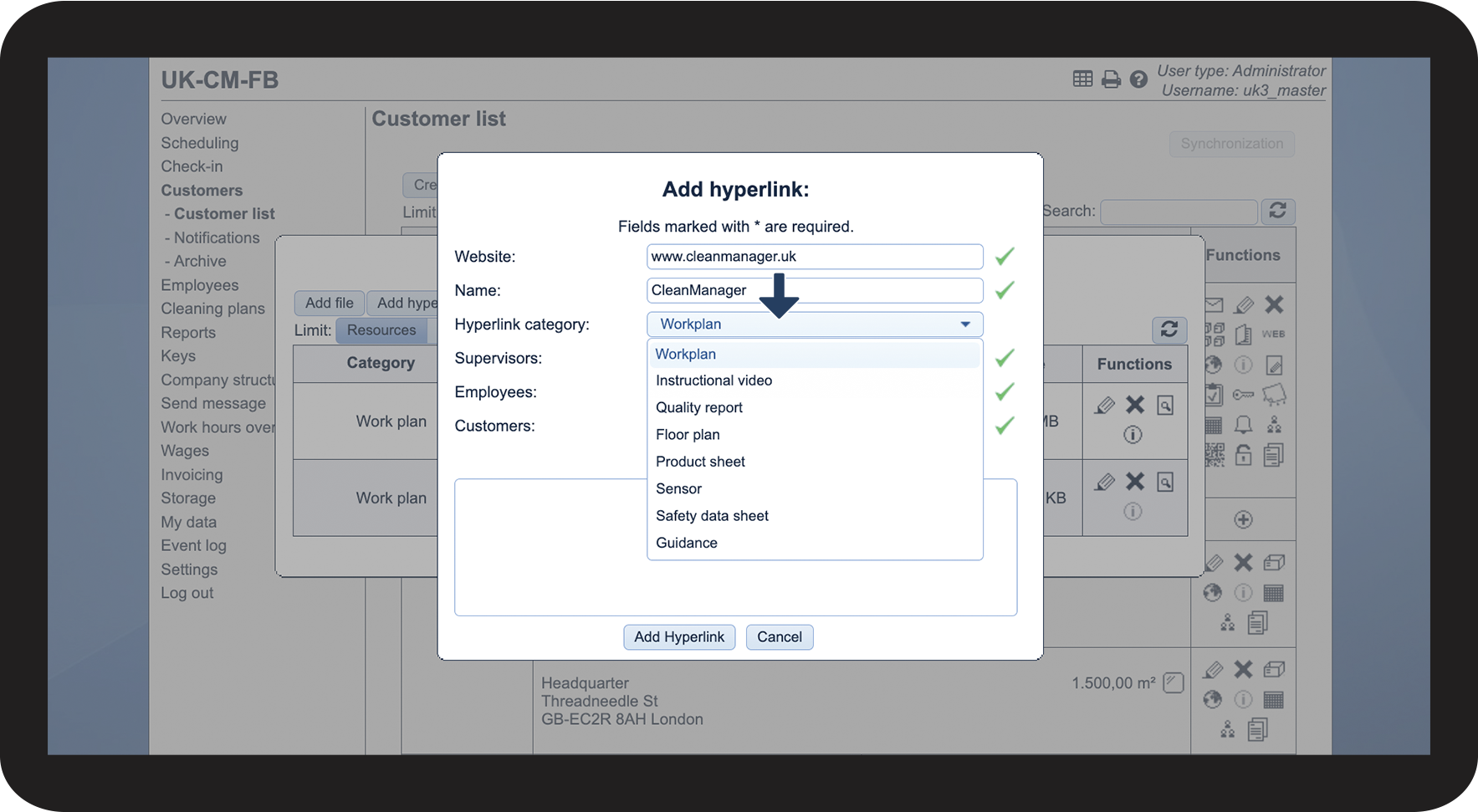Open the QR code function icon

1215,455
